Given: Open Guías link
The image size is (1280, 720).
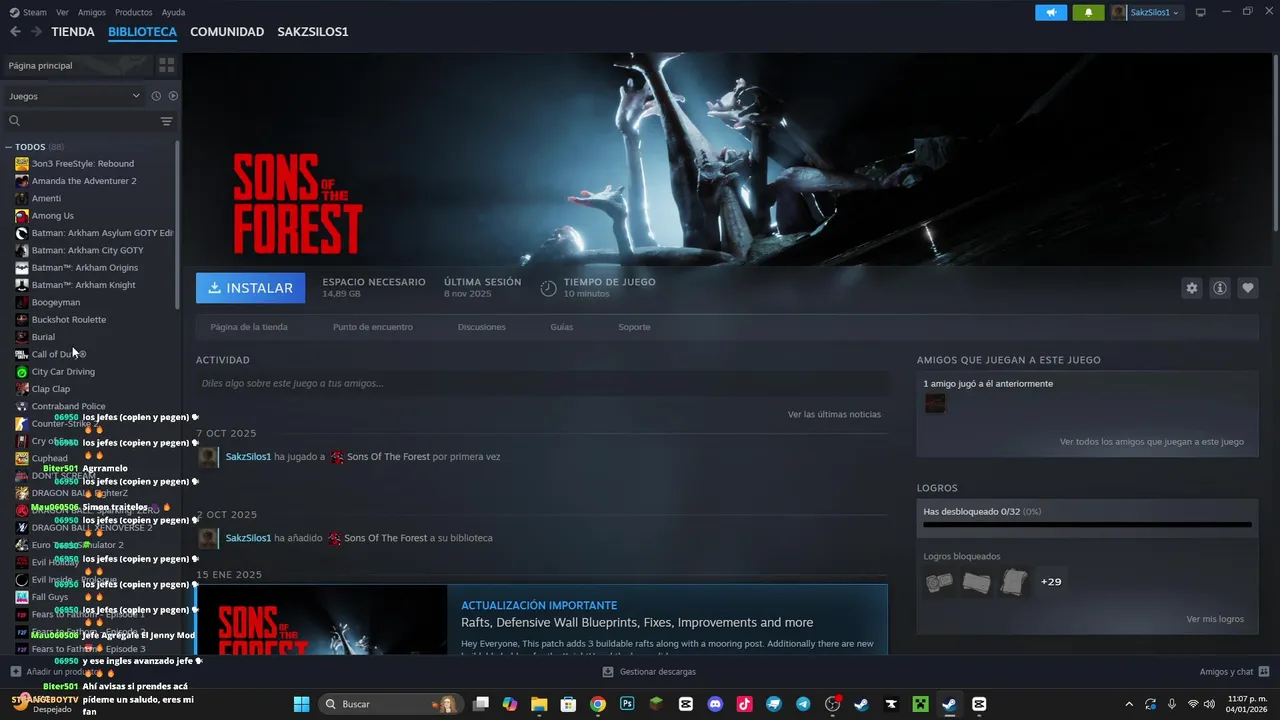Looking at the screenshot, I should (562, 327).
